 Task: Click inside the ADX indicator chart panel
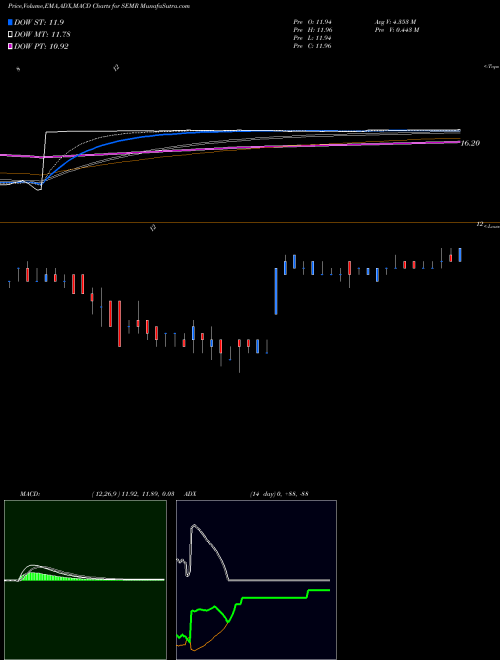256,580
